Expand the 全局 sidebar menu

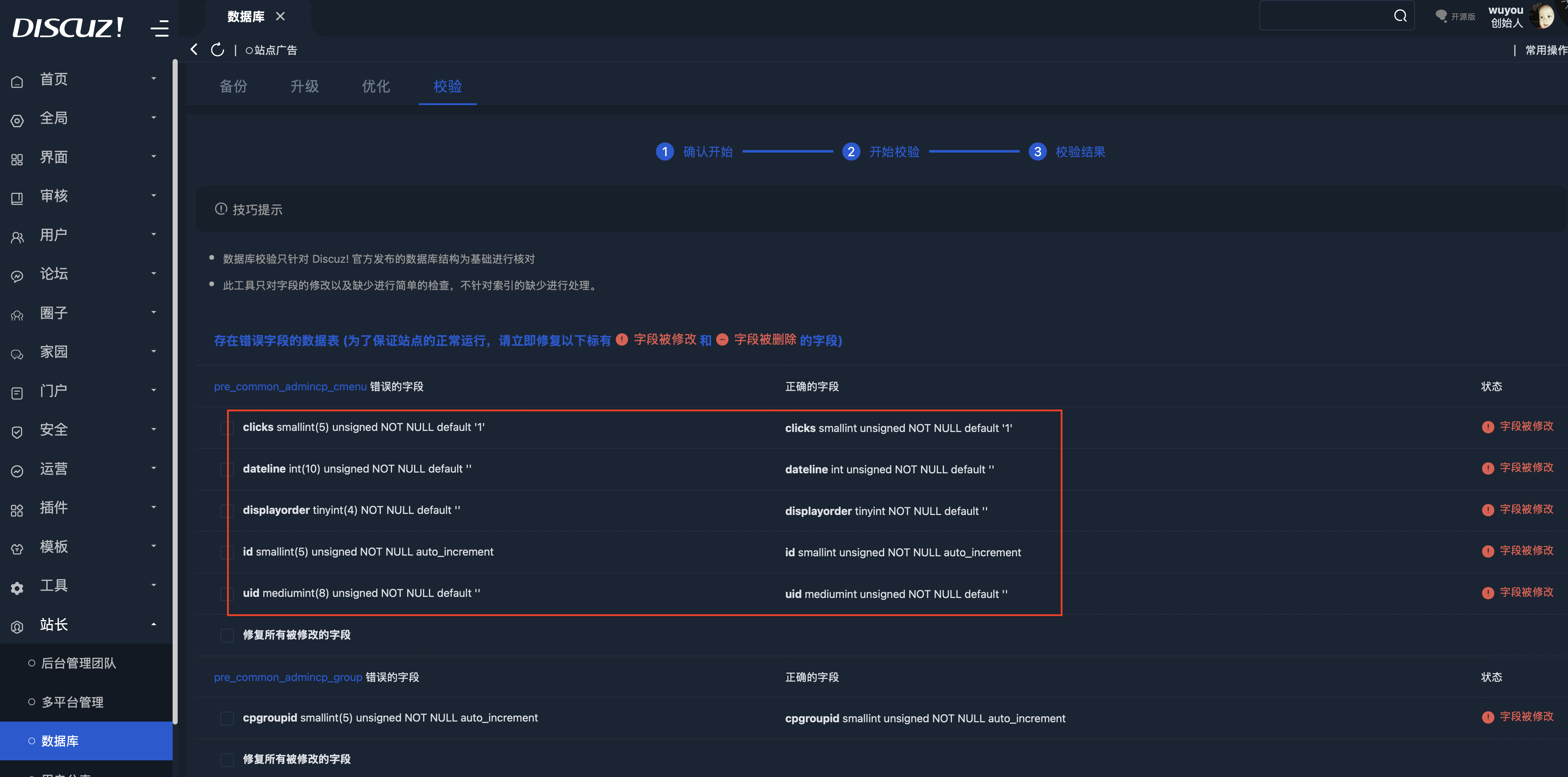153,117
